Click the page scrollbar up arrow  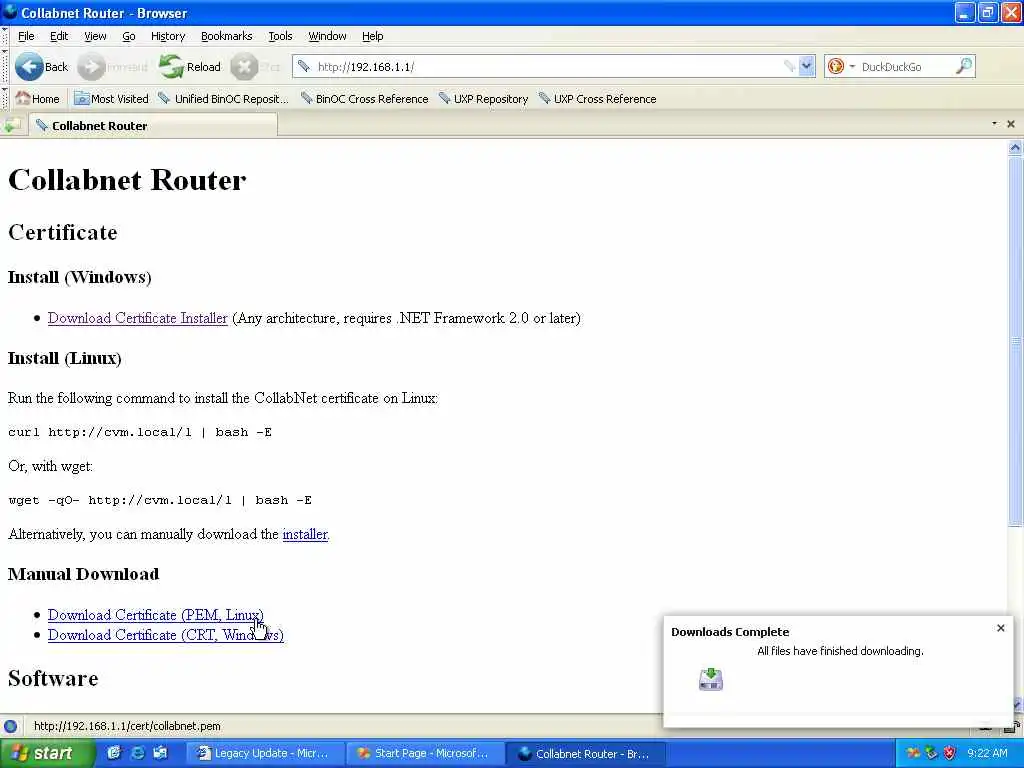1015,148
